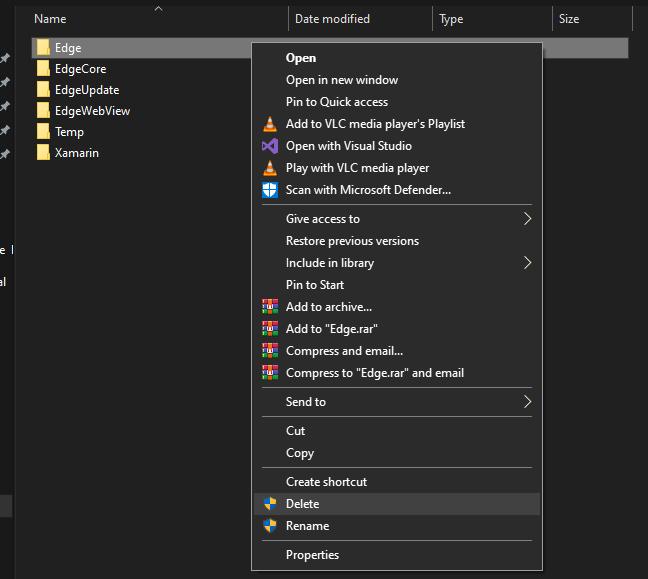This screenshot has width=648, height=579.
Task: Expand the Send to submenu arrow
Action: [527, 402]
